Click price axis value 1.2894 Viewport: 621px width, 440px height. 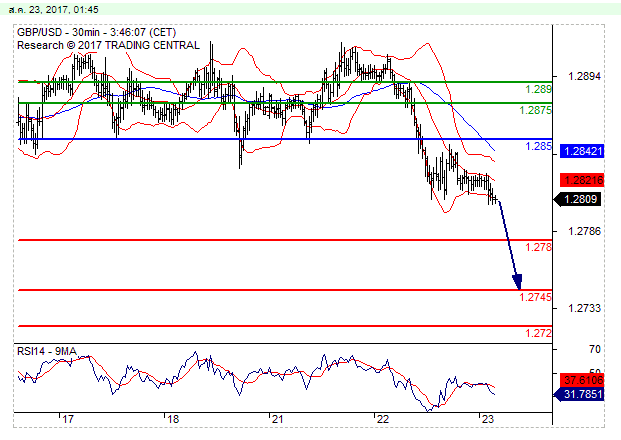click(x=584, y=76)
